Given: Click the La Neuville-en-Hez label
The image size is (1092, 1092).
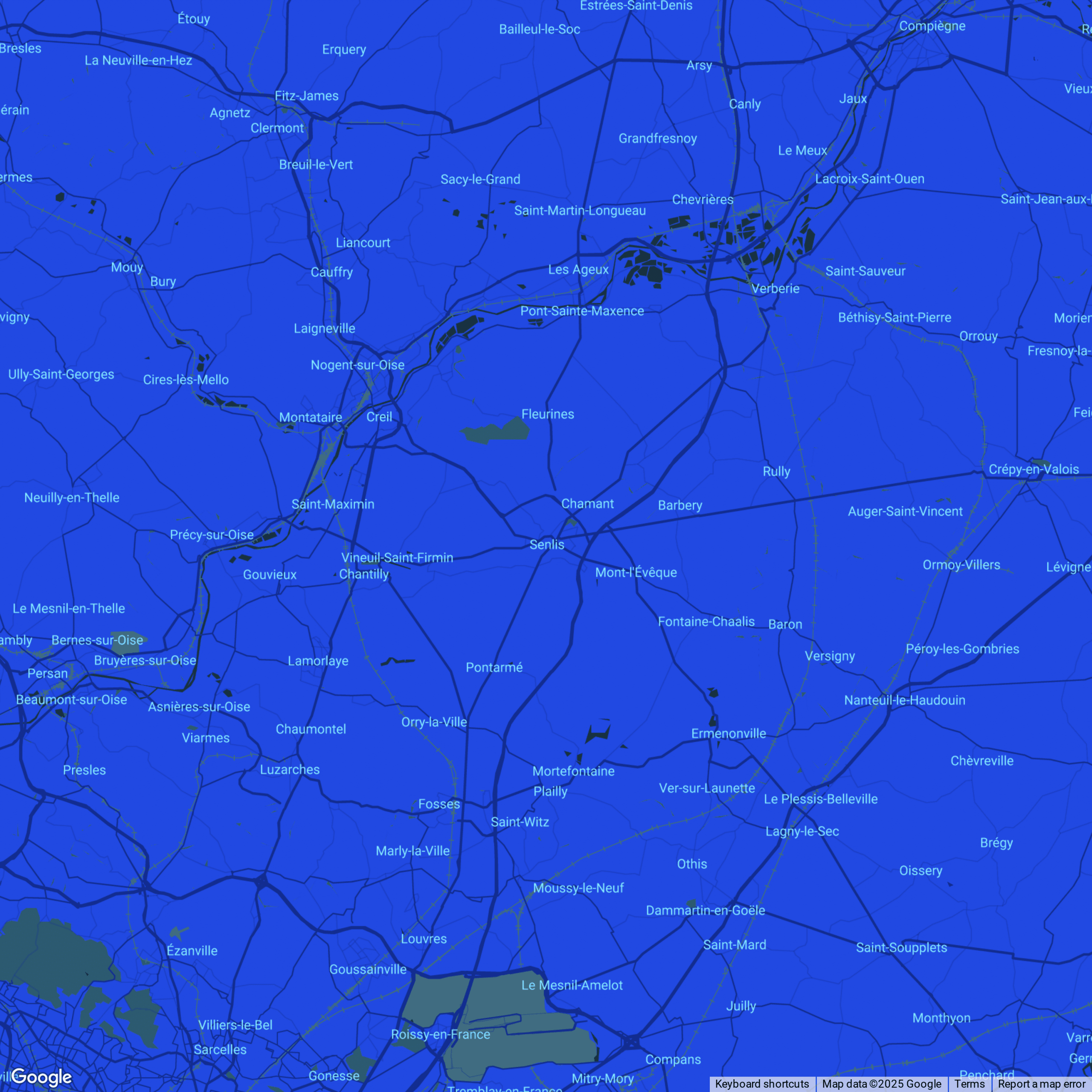Looking at the screenshot, I should tap(138, 60).
